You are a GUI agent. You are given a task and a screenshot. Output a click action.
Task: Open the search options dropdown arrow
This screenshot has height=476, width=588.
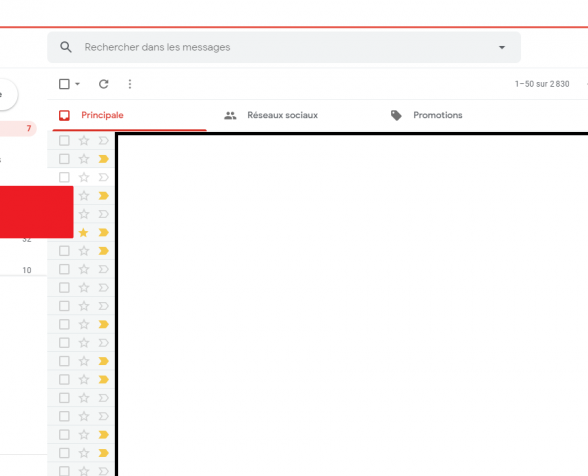[x=502, y=47]
